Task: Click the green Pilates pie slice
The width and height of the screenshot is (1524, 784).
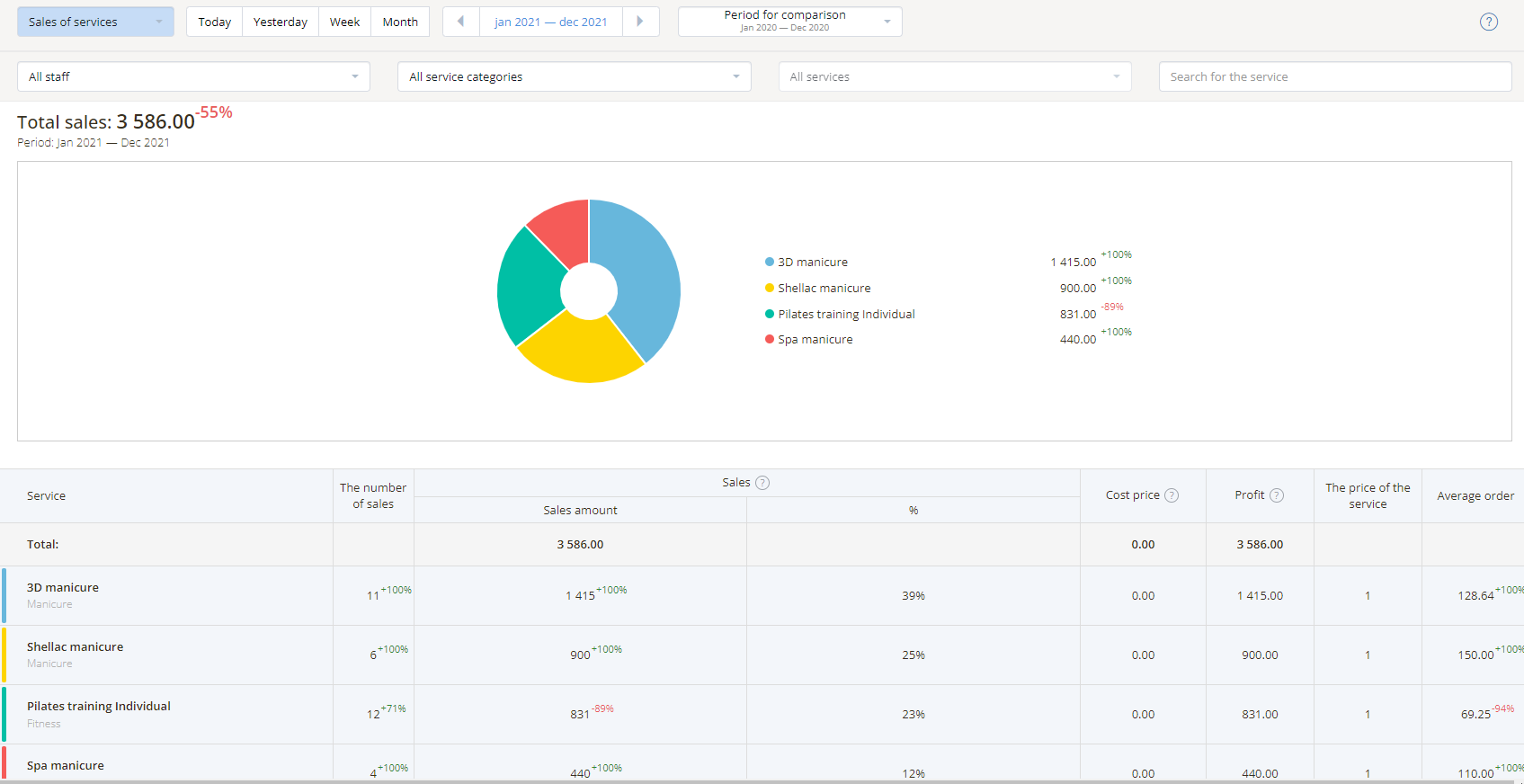Action: [x=529, y=286]
